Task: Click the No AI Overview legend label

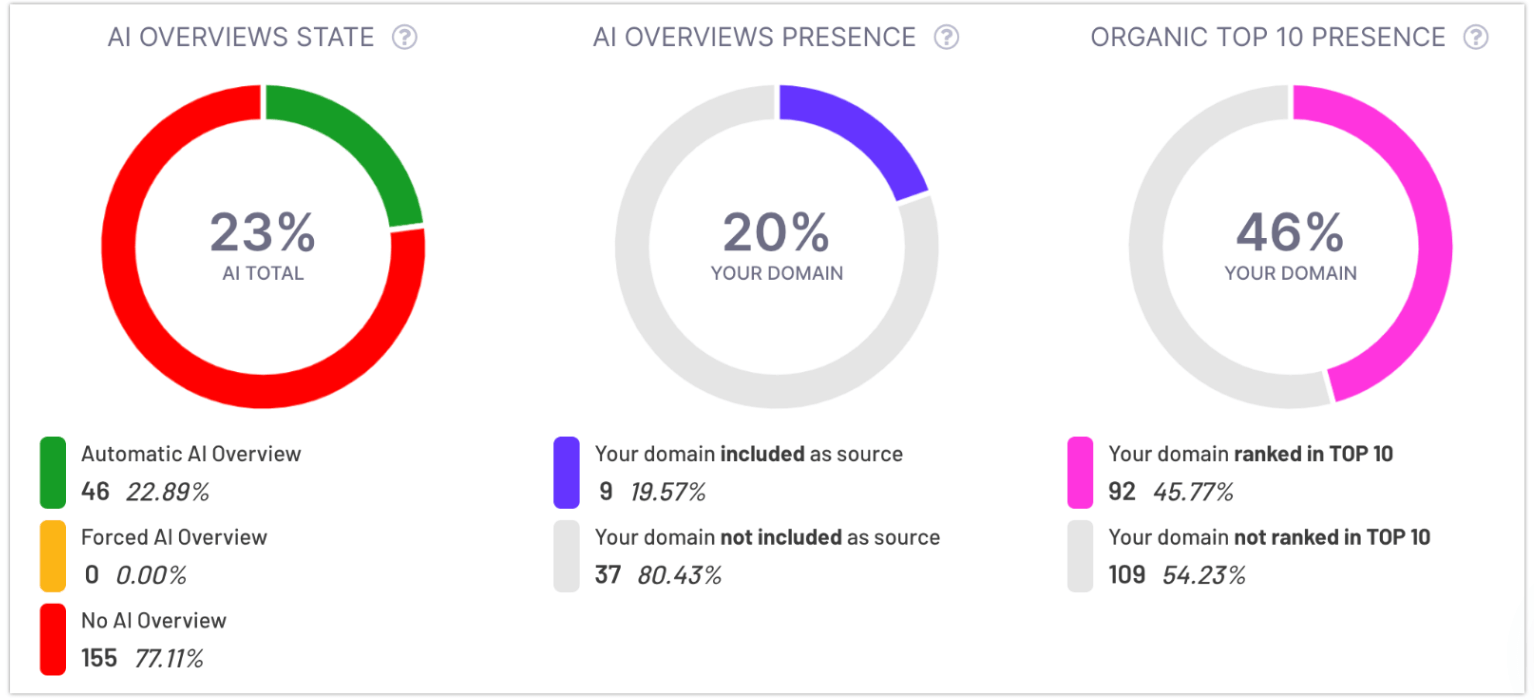Action: pyautogui.click(x=154, y=620)
